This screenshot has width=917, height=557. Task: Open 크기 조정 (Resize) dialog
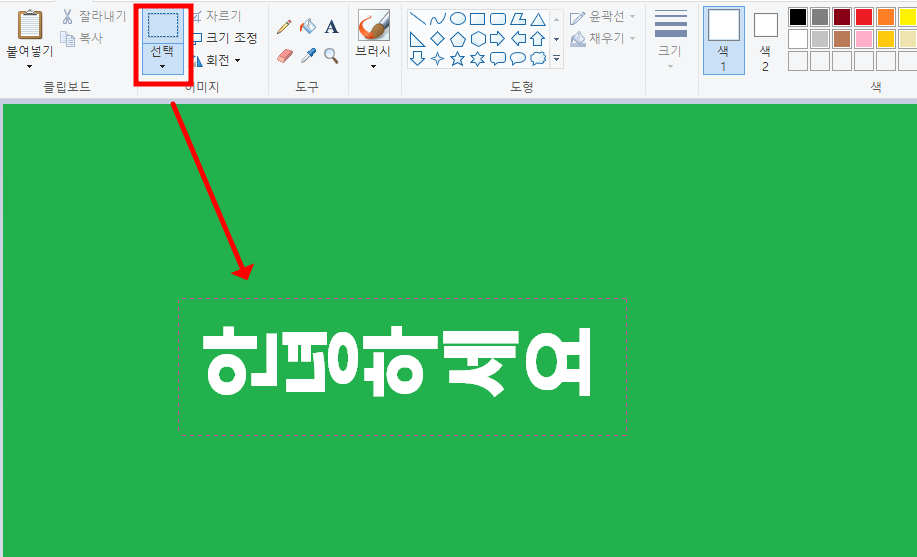(225, 38)
